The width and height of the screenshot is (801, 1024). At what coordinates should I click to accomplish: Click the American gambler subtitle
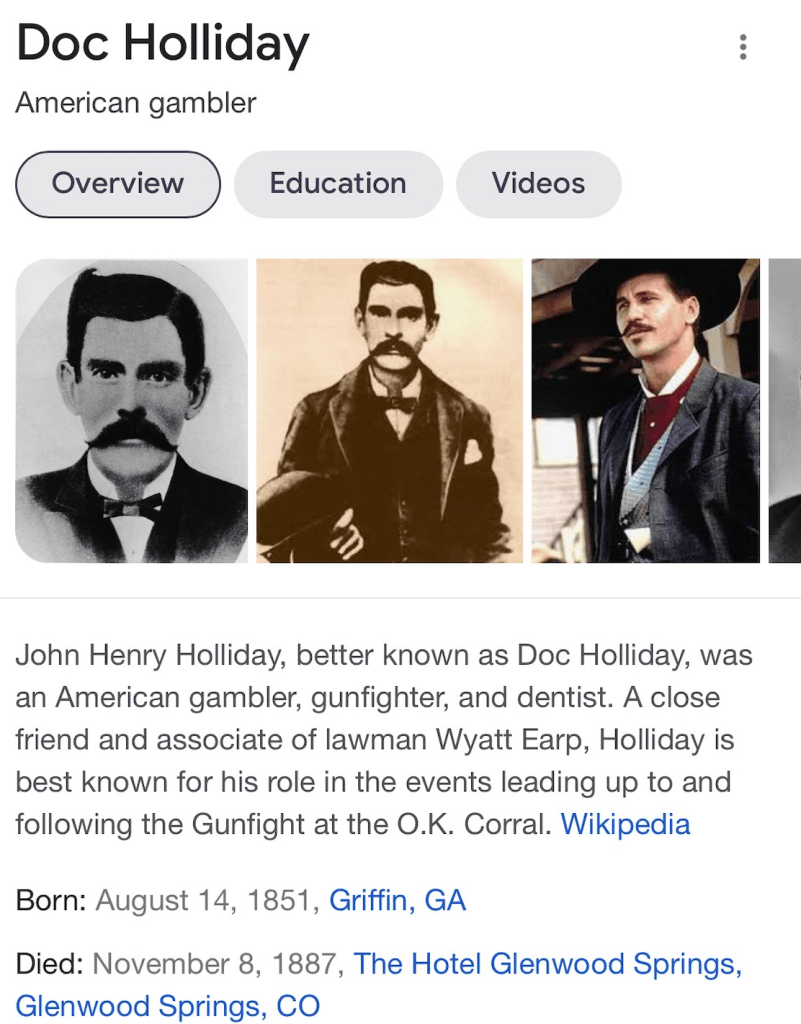[x=136, y=103]
